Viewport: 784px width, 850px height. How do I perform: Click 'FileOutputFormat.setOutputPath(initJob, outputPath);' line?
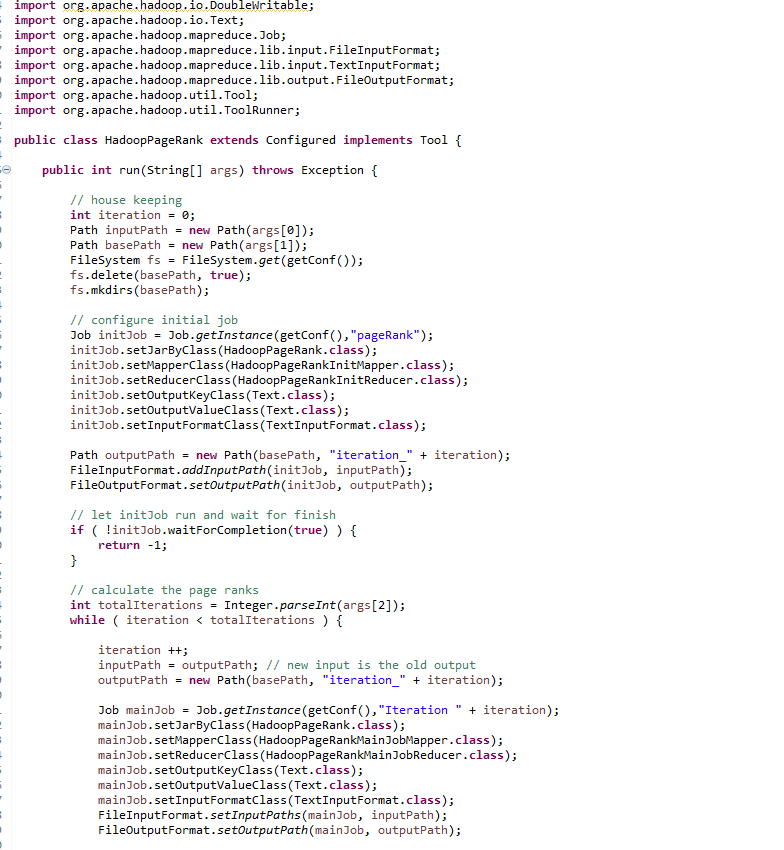252,486
